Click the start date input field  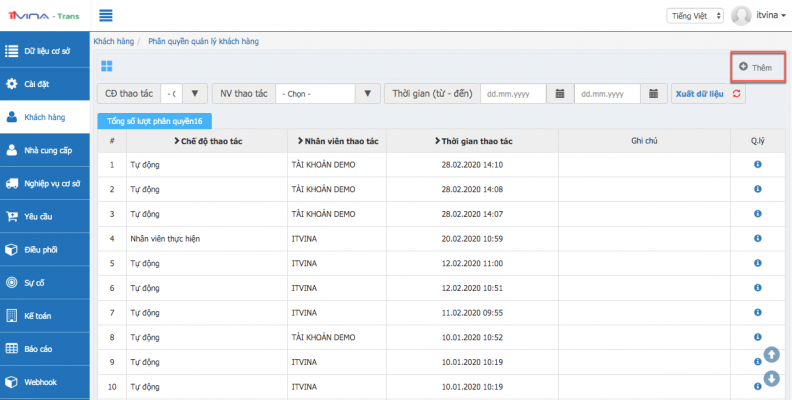pos(513,93)
